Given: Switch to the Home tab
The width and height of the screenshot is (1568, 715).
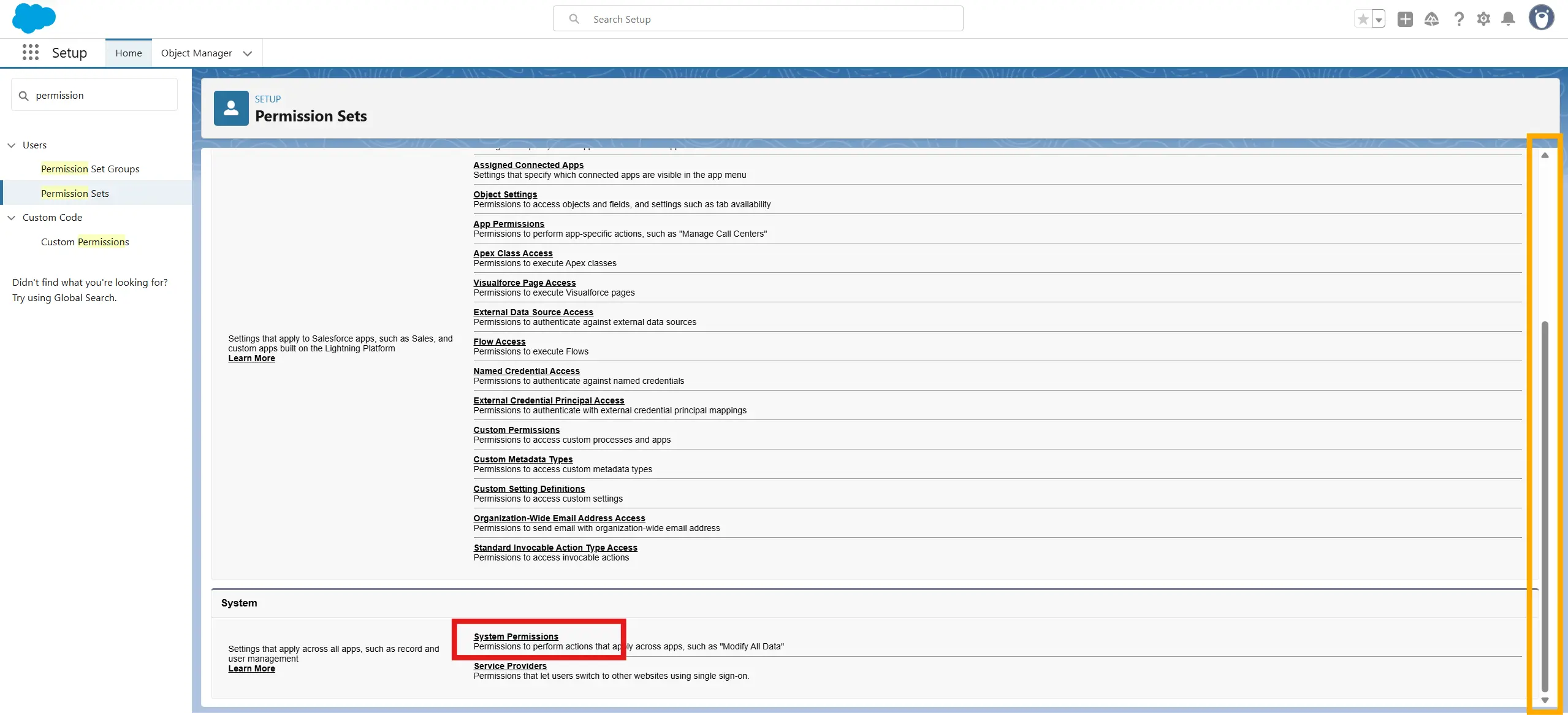Looking at the screenshot, I should [x=128, y=53].
